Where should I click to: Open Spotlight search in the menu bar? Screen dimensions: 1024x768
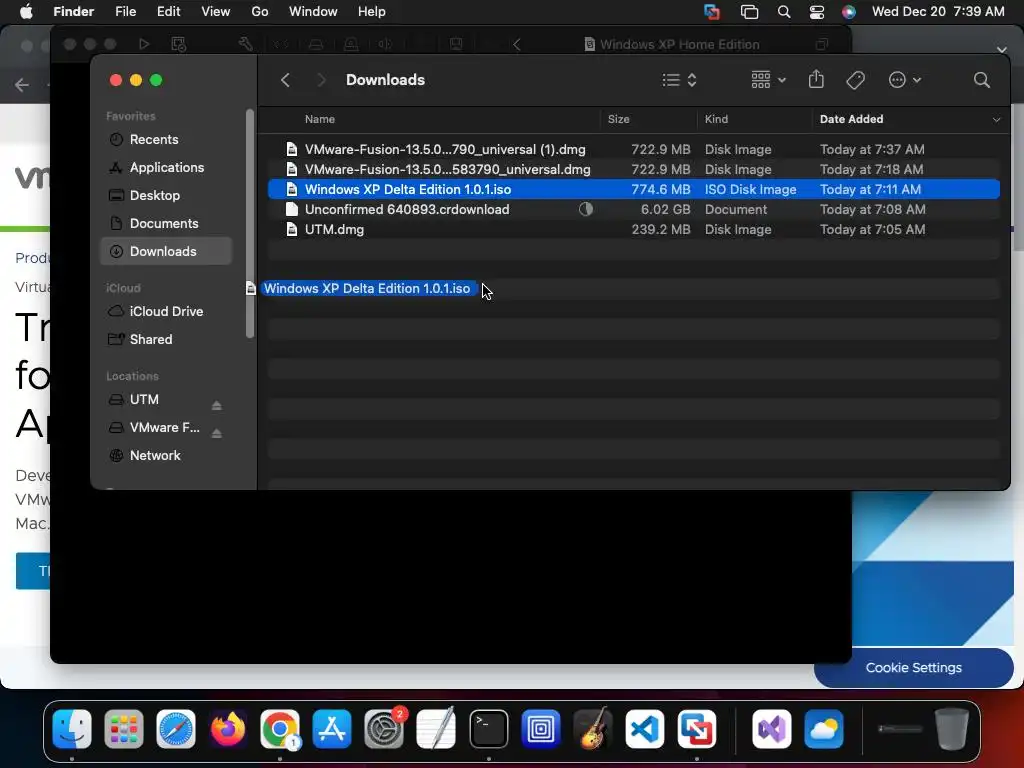(784, 12)
